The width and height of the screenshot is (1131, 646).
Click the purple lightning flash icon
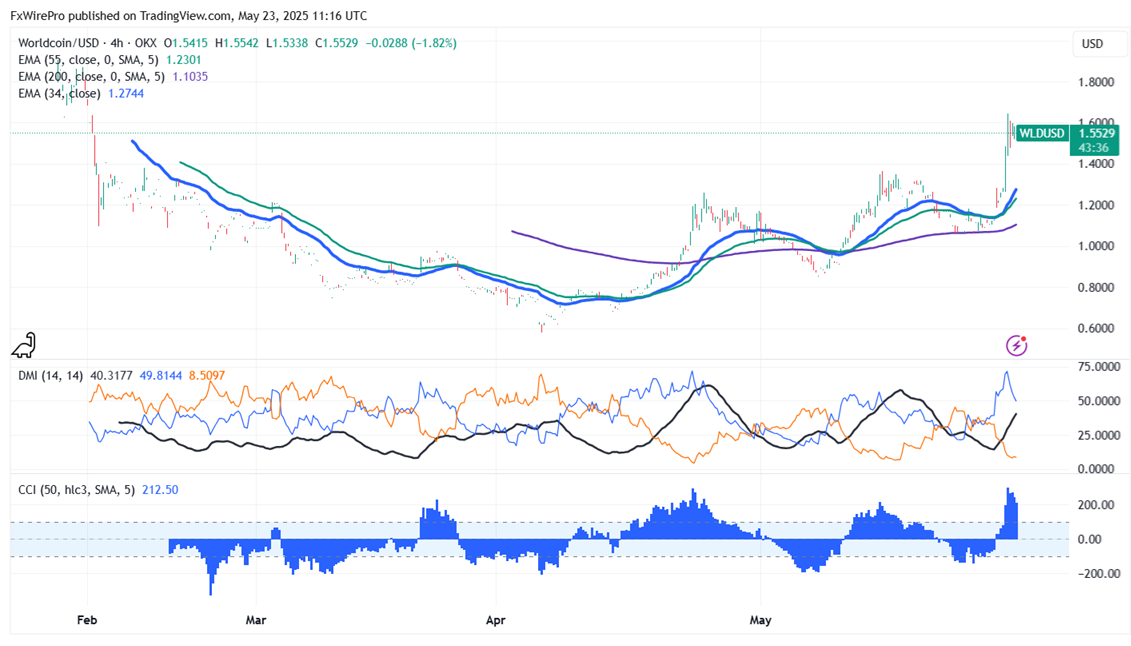coord(1016,345)
